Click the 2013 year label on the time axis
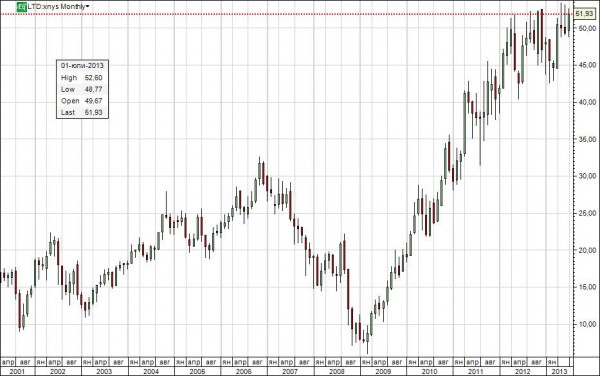The height and width of the screenshot is (376, 600). tap(559, 371)
